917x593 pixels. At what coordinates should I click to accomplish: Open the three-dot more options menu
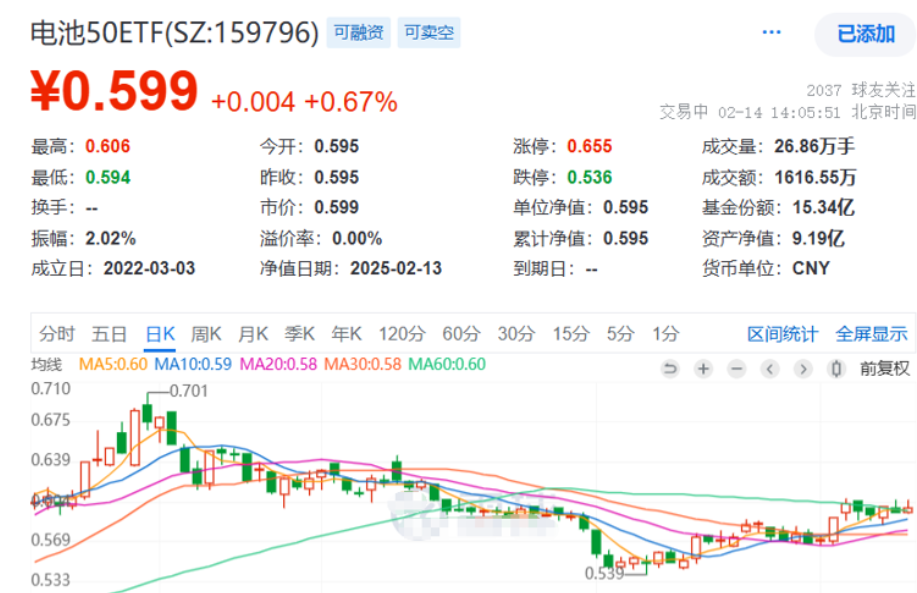pyautogui.click(x=771, y=33)
